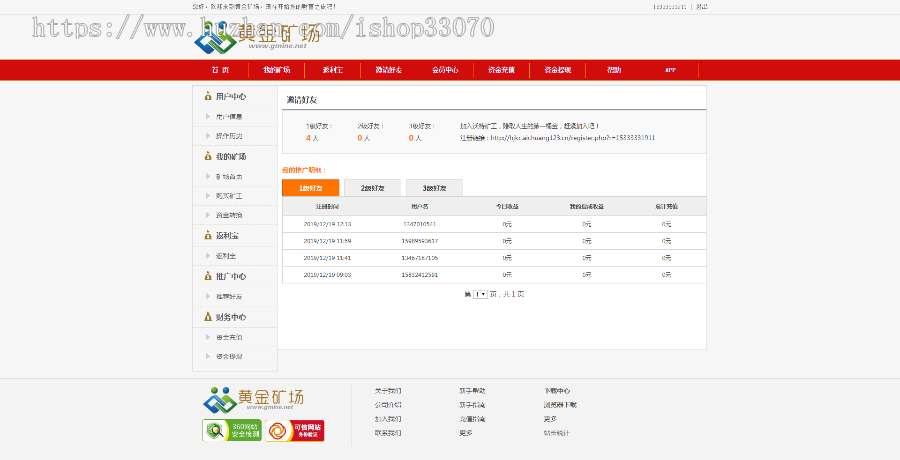The width and height of the screenshot is (900, 460).
Task: Open 充值指南 in the footer
Action: pos(472,419)
